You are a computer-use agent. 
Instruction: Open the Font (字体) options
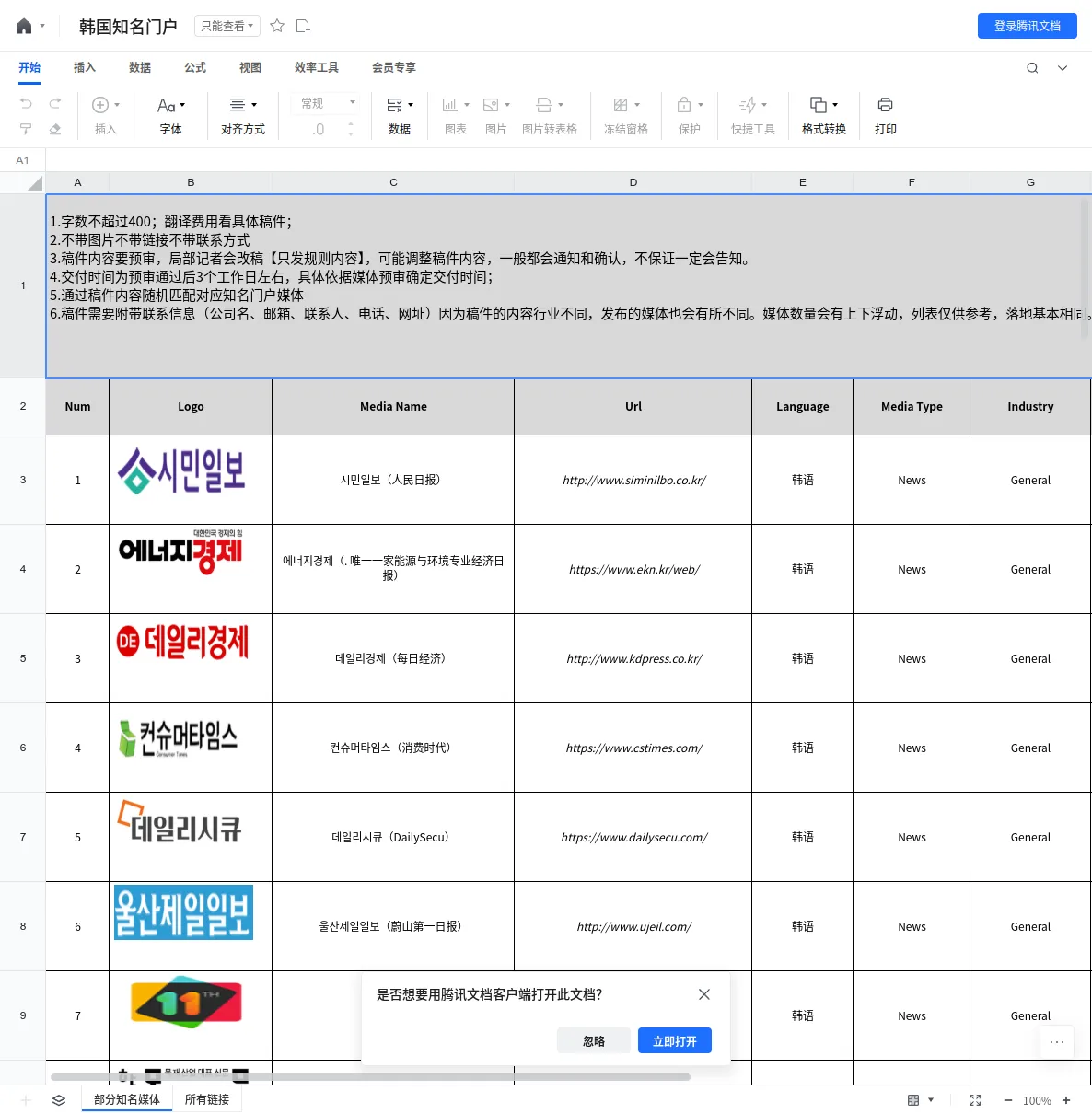pos(171,116)
